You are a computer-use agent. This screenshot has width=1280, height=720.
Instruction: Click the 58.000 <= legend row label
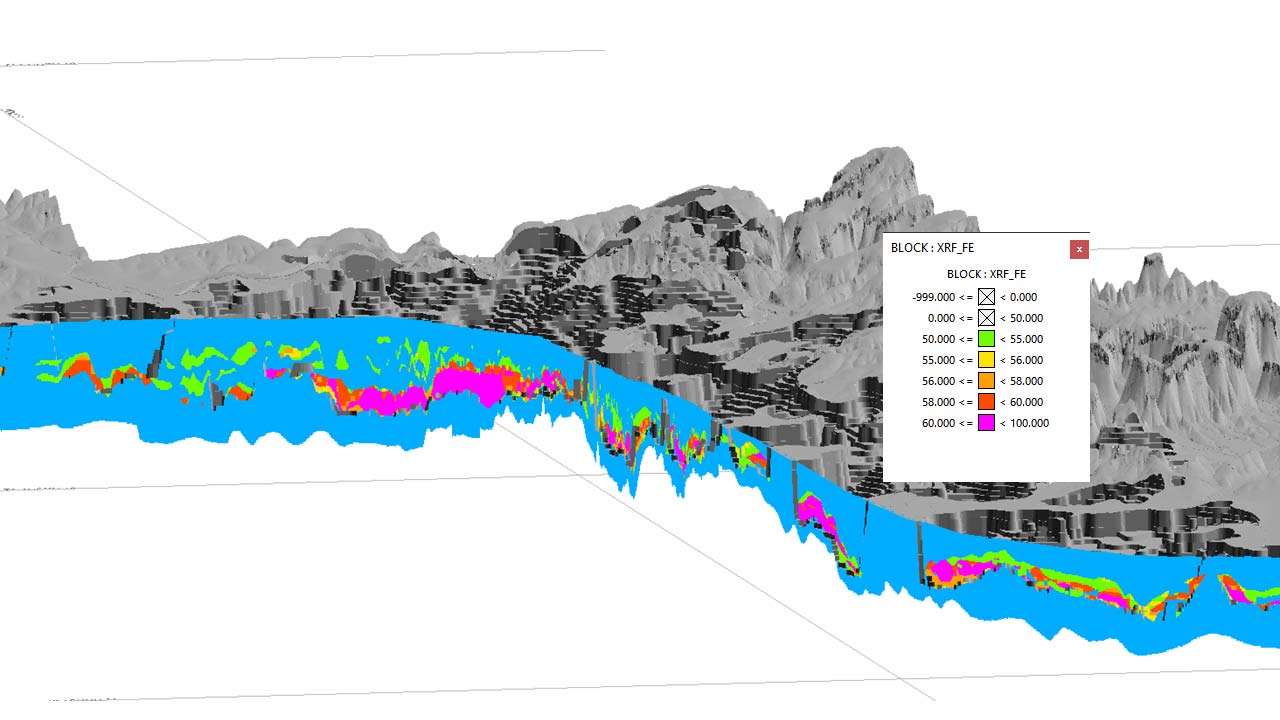(941, 402)
